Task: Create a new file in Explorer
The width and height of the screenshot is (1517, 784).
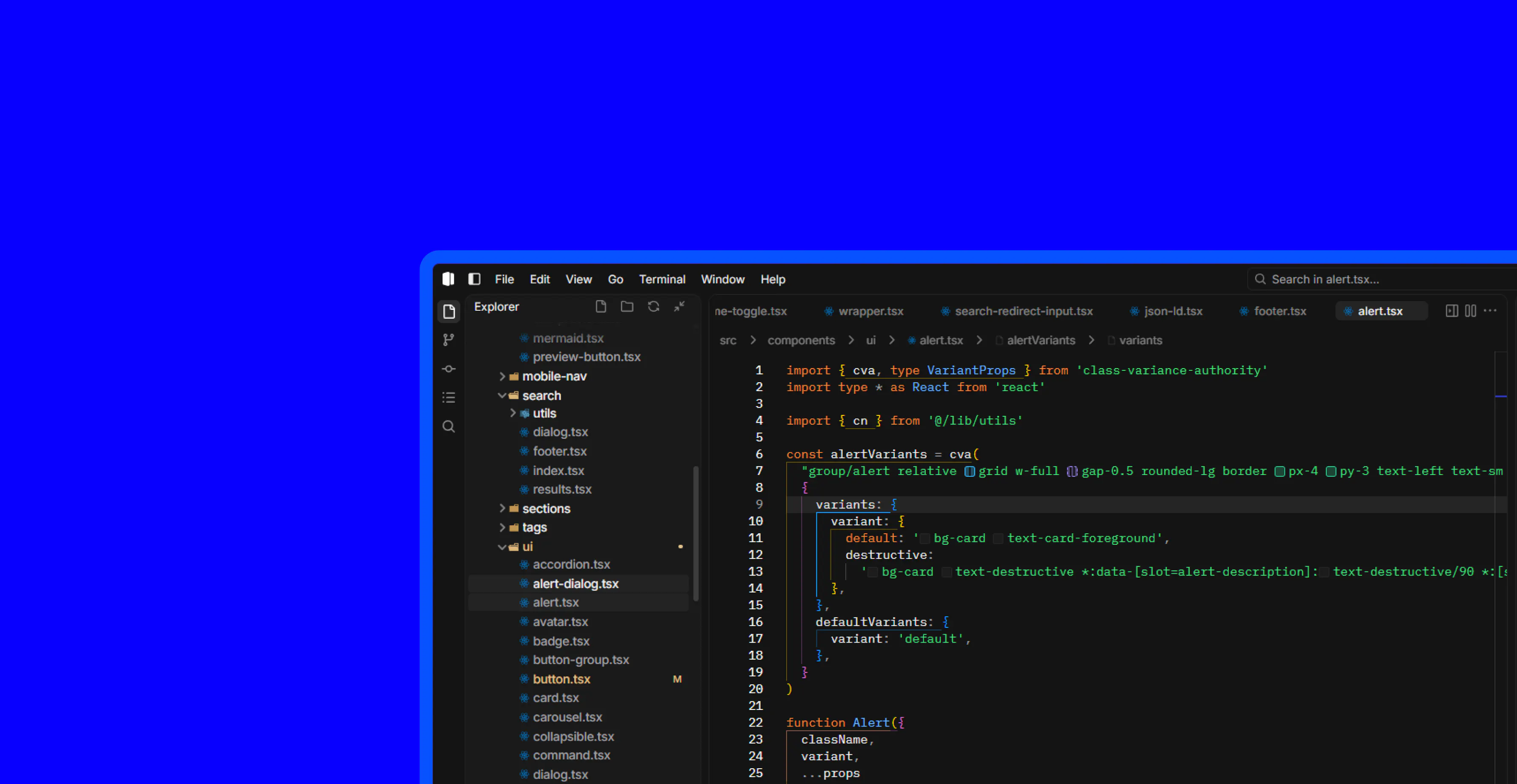Action: tap(601, 306)
